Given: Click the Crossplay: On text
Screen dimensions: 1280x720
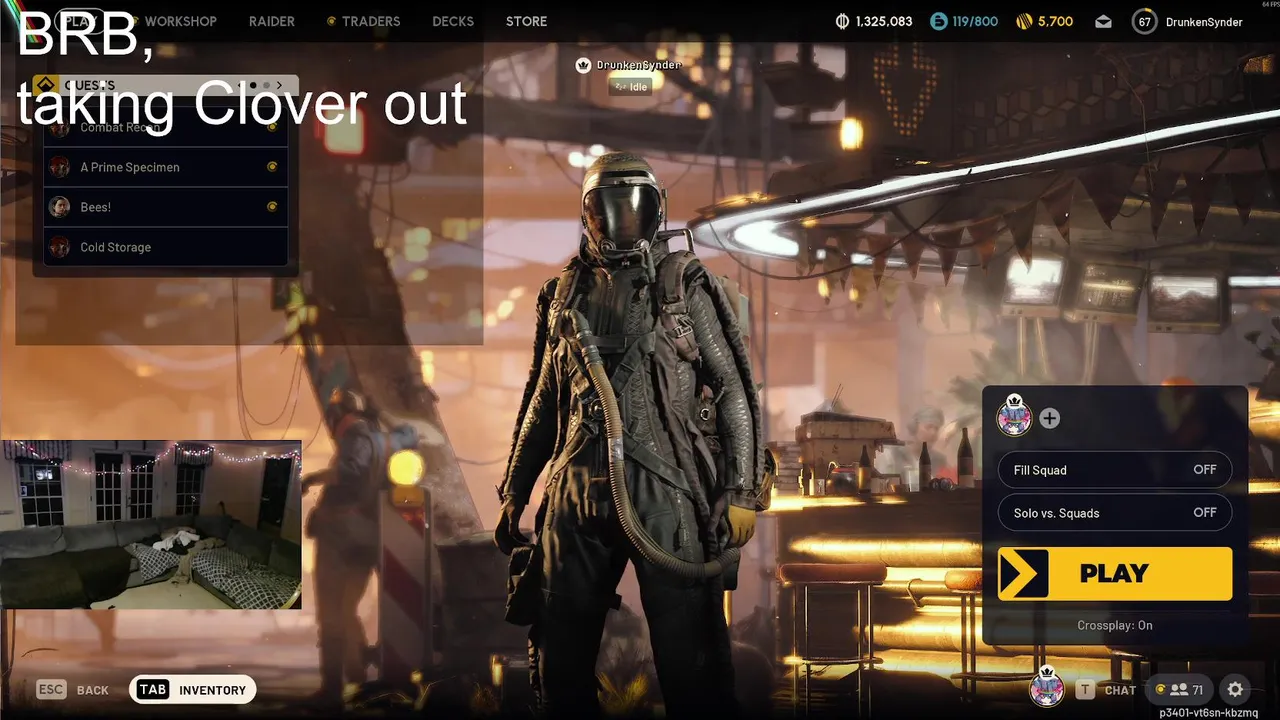Looking at the screenshot, I should (x=1115, y=625).
